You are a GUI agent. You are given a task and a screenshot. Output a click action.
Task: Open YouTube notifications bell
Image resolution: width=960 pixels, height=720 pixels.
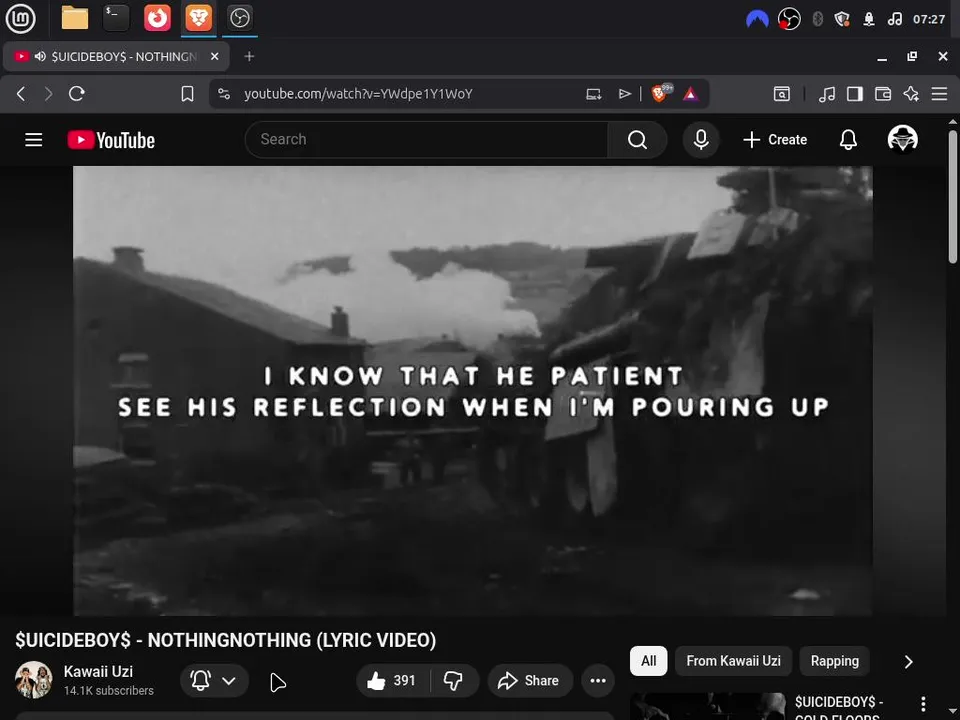(848, 140)
